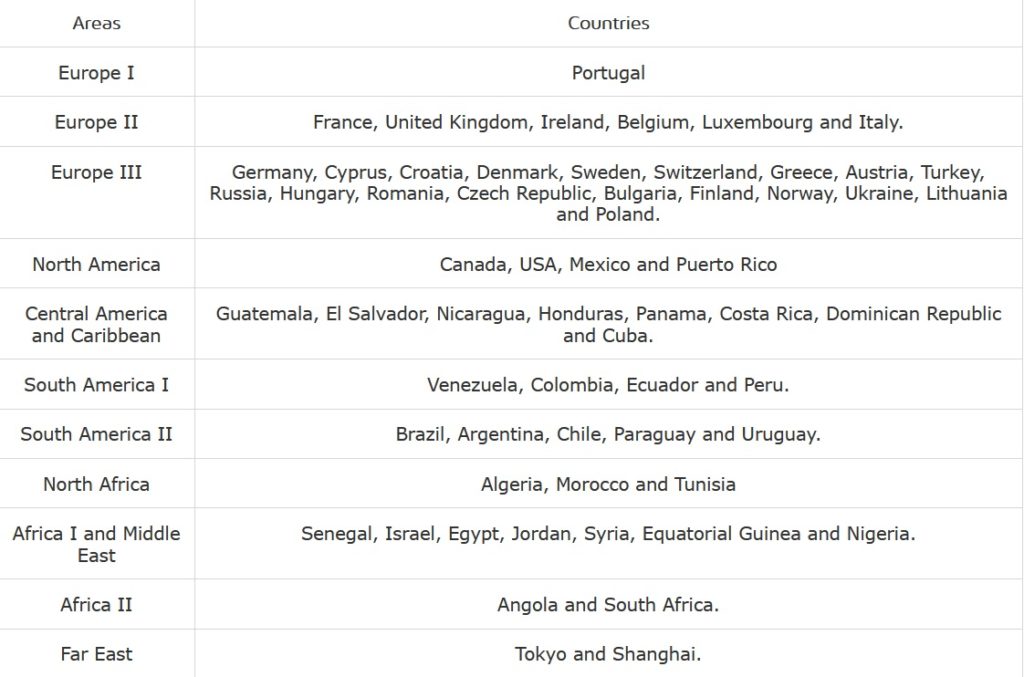Screen dimensions: 1024x677
Task: Select the North America area cell
Action: pos(96,265)
